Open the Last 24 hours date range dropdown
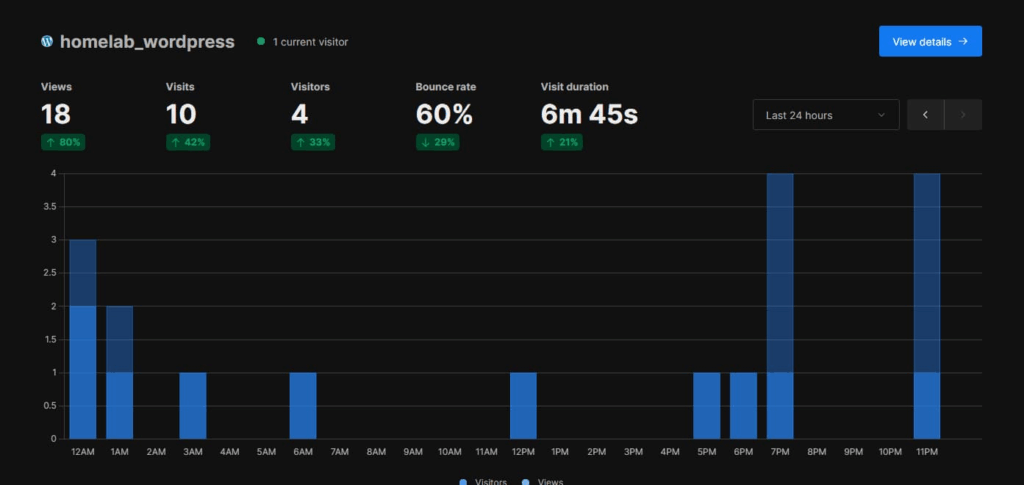The image size is (1024, 485). 825,115
